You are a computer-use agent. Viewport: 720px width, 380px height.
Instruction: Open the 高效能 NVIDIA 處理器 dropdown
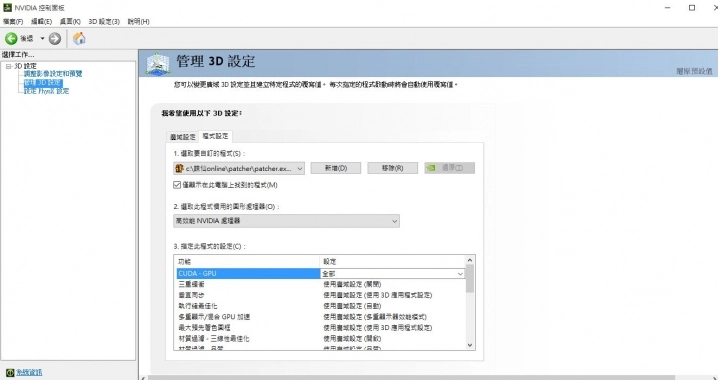286,221
